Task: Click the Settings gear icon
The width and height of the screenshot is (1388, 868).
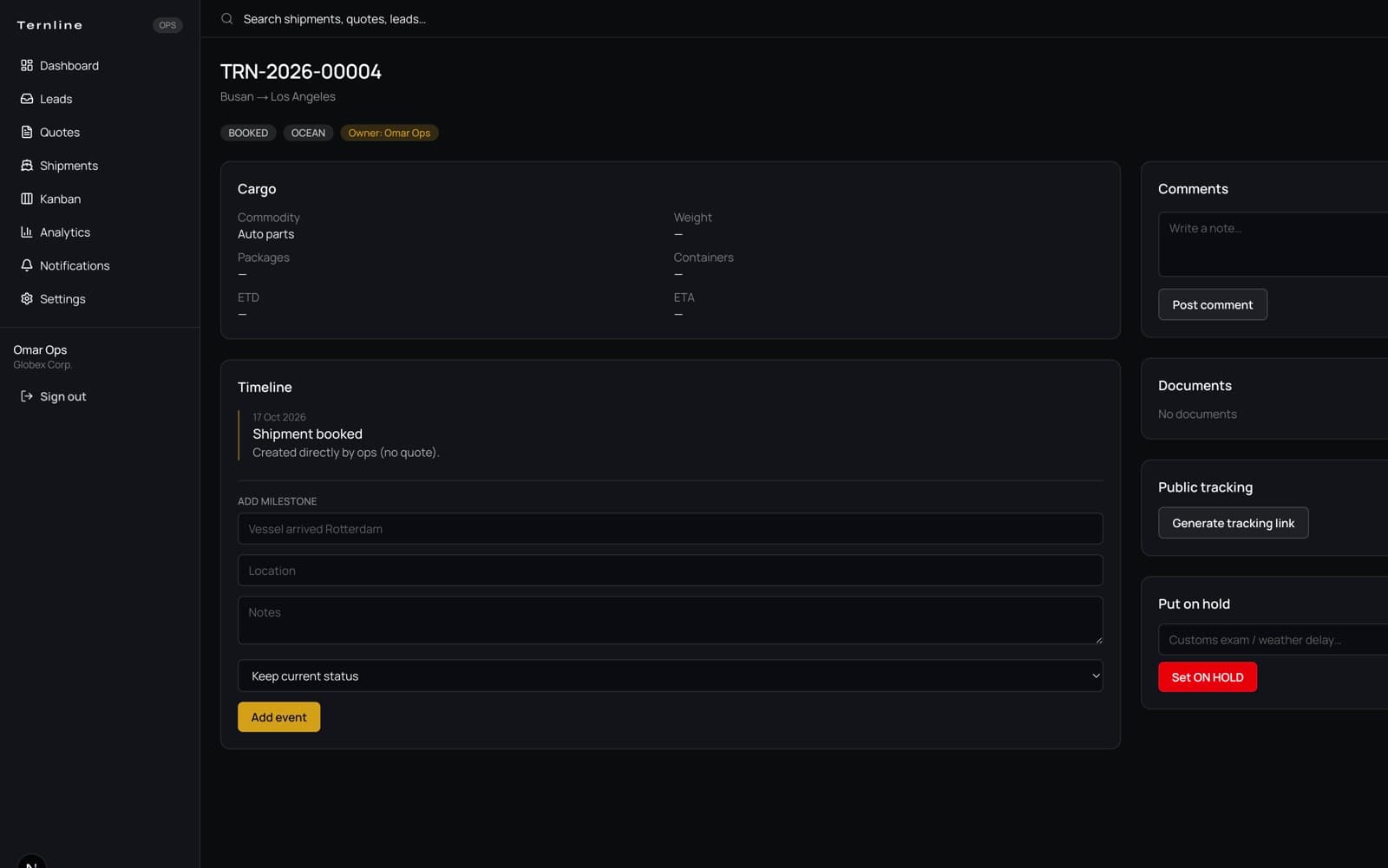Action: [x=27, y=299]
